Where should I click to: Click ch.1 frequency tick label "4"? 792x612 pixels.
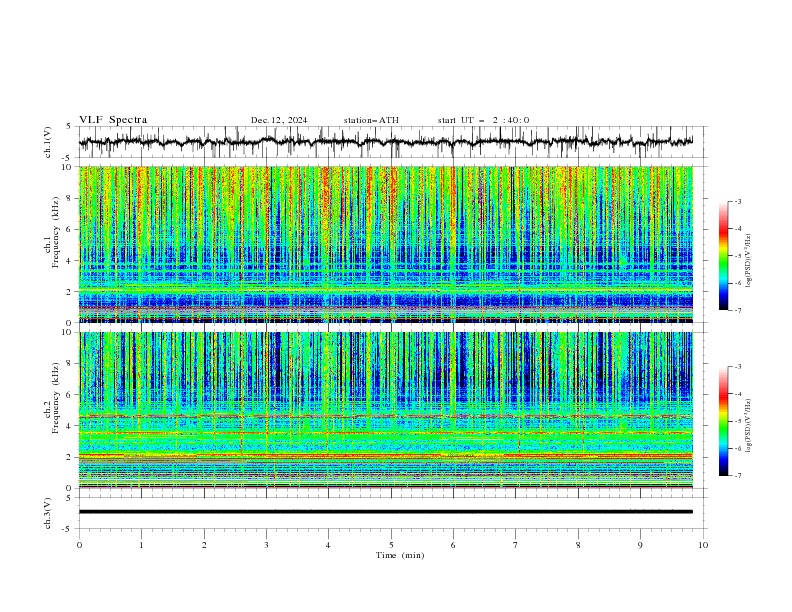(71, 261)
